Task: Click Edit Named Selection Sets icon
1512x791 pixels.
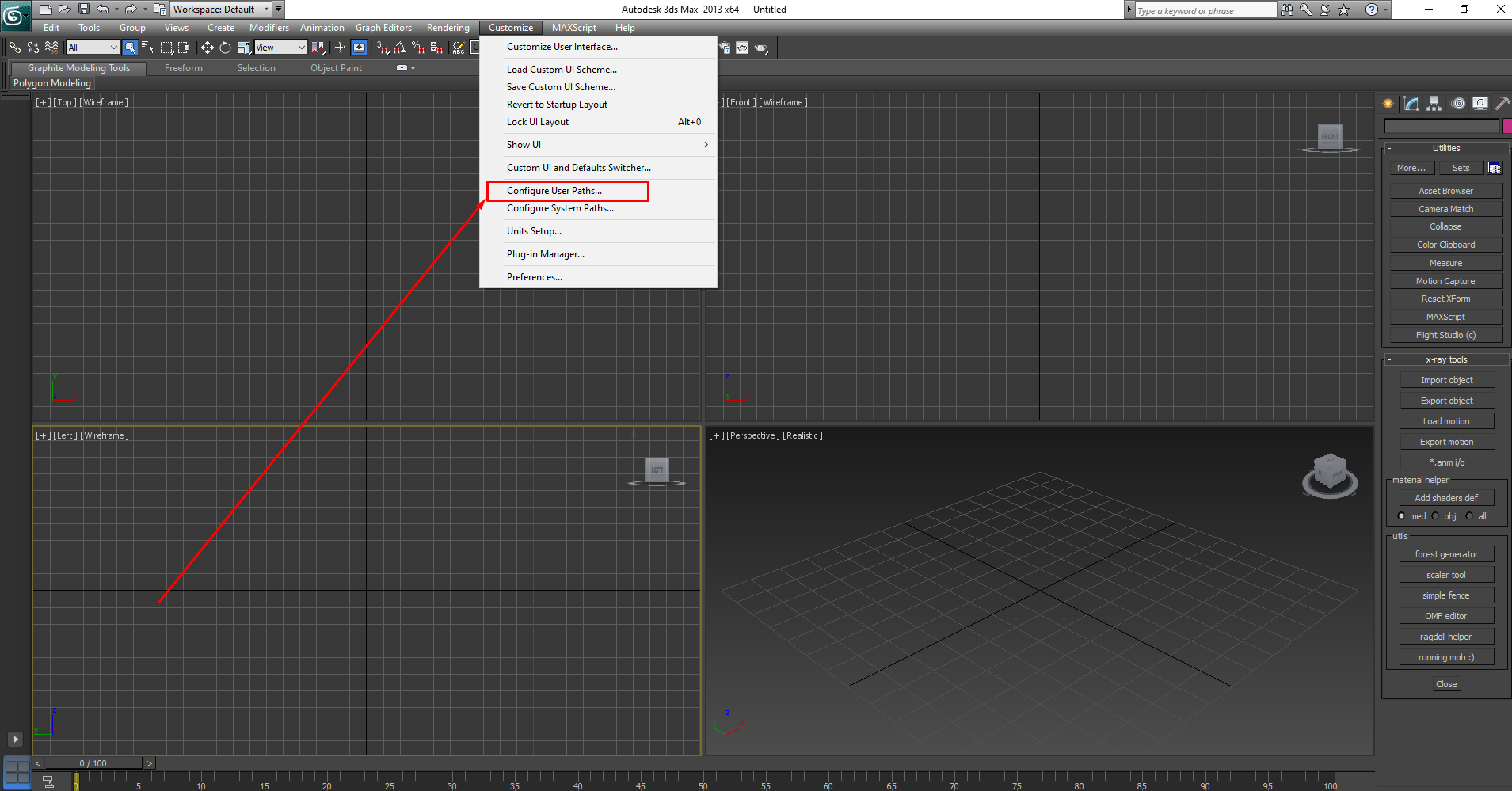Action: [459, 48]
